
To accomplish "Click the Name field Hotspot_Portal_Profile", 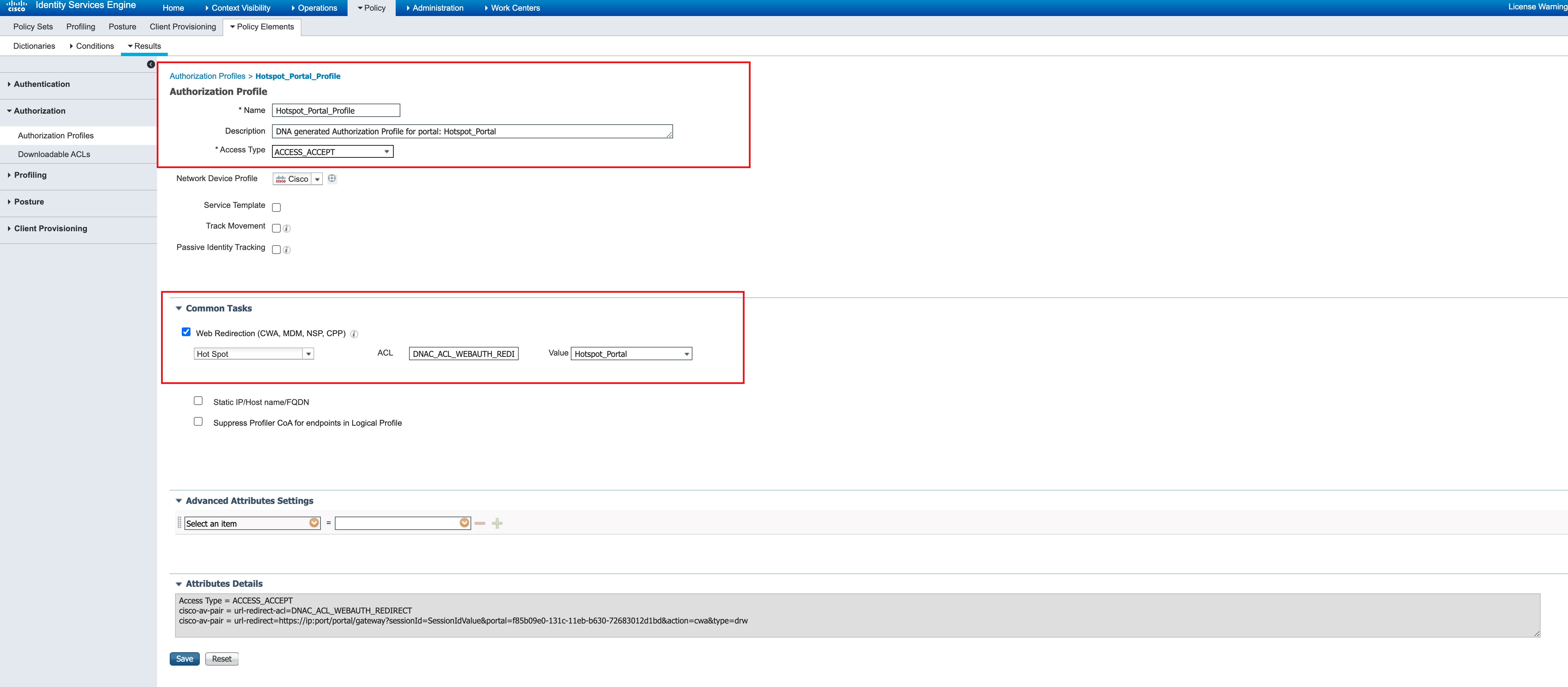I will point(336,111).
